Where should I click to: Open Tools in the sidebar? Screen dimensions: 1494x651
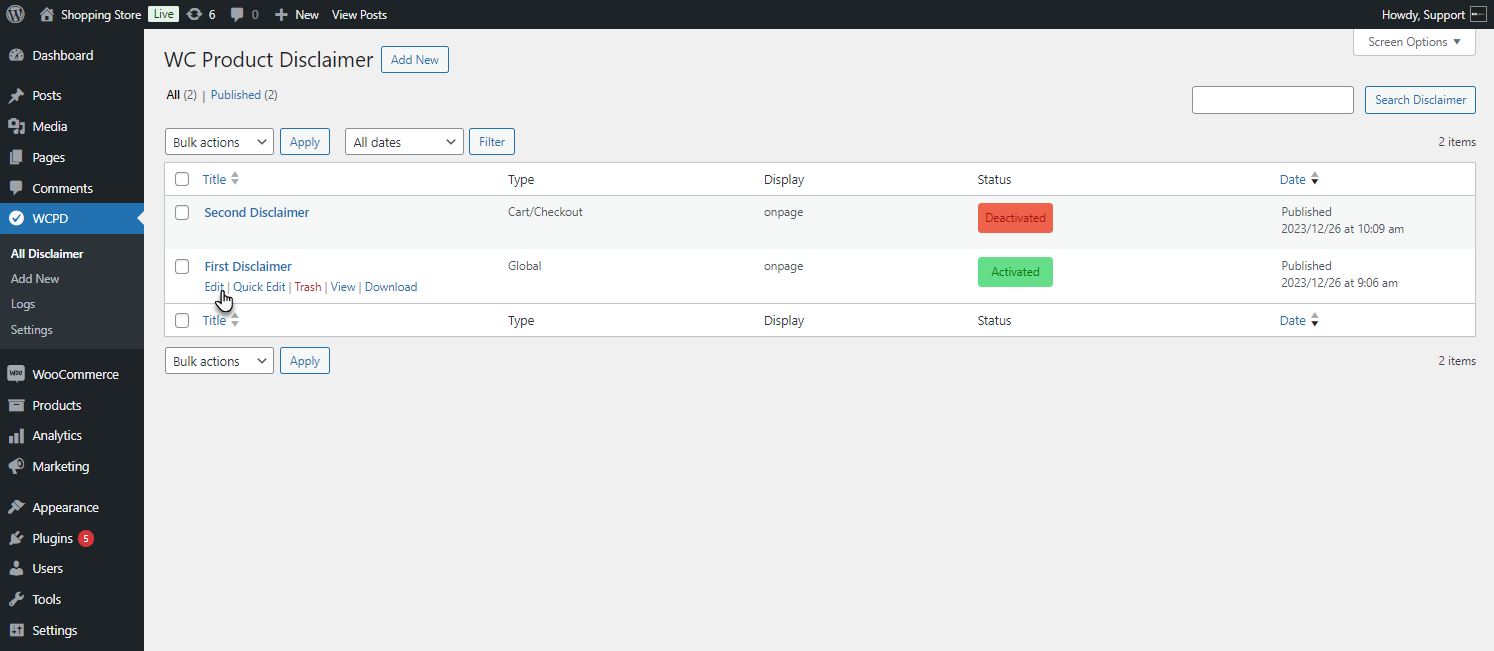coord(72,599)
